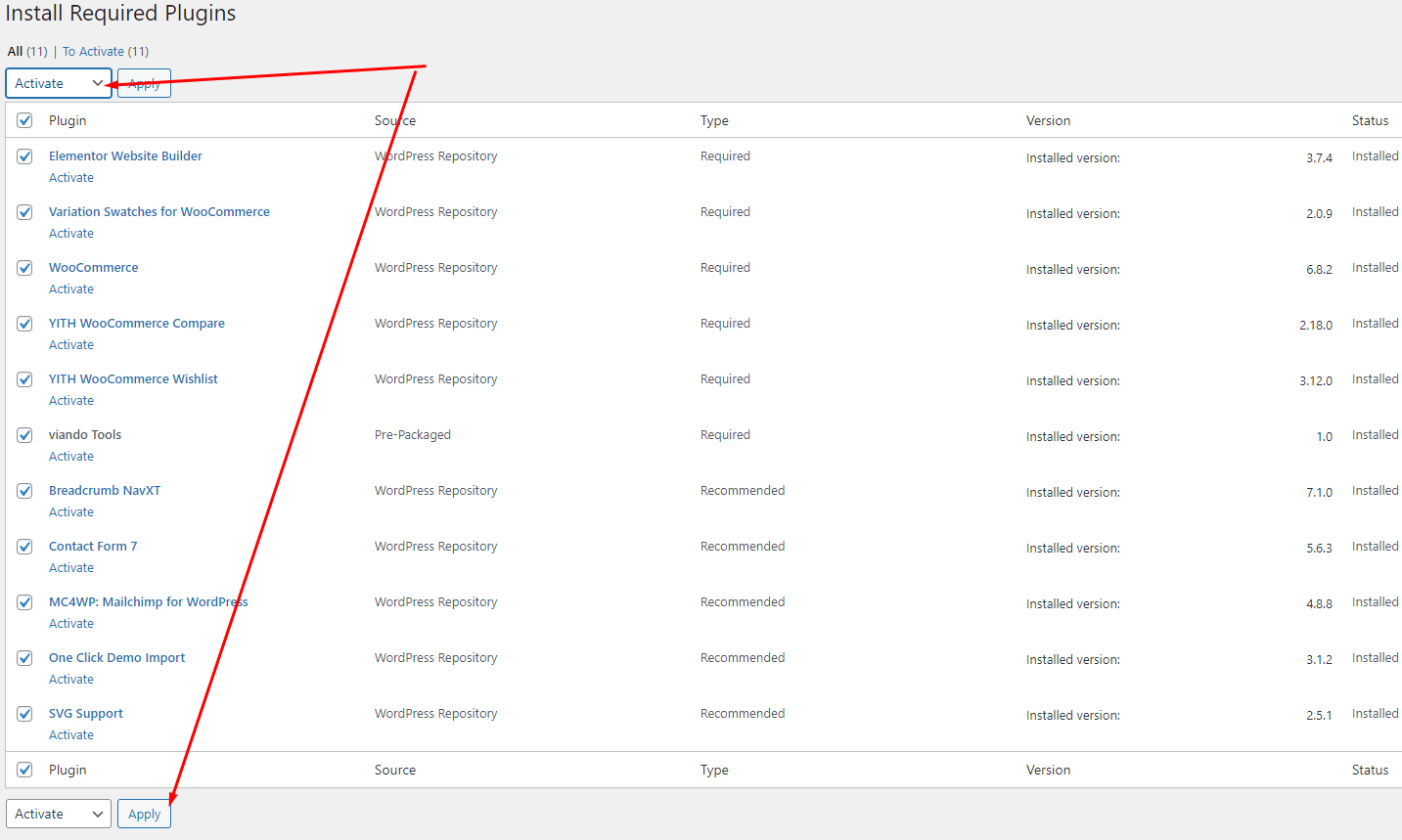
Task: Open the top bulk action Activate dropdown
Action: 59,83
